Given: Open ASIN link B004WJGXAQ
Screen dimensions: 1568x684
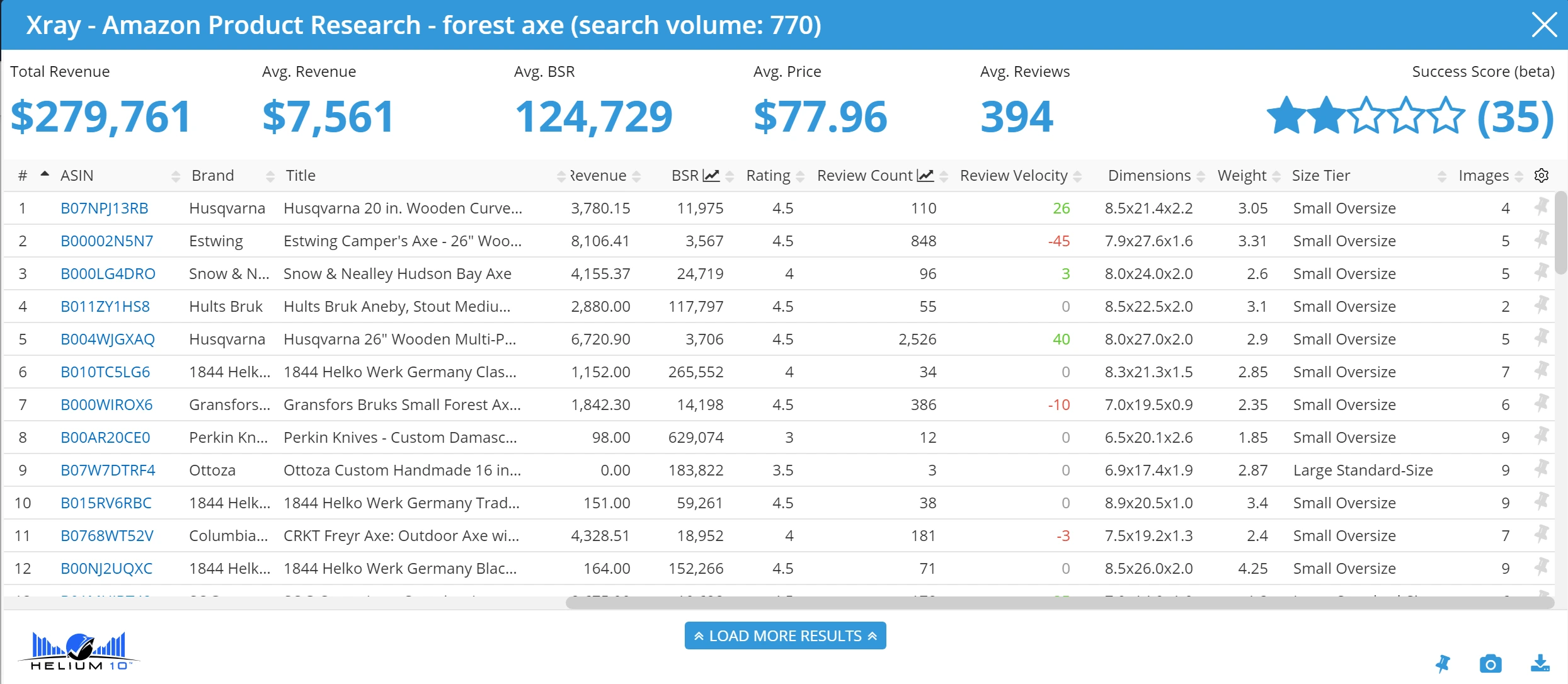Looking at the screenshot, I should coord(107,339).
